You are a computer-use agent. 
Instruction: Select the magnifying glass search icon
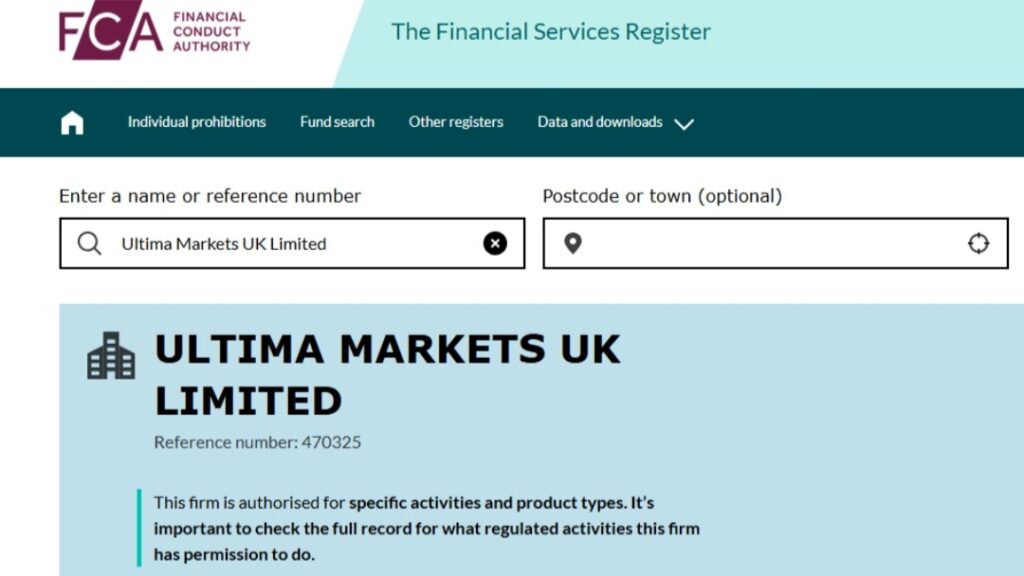click(x=89, y=243)
